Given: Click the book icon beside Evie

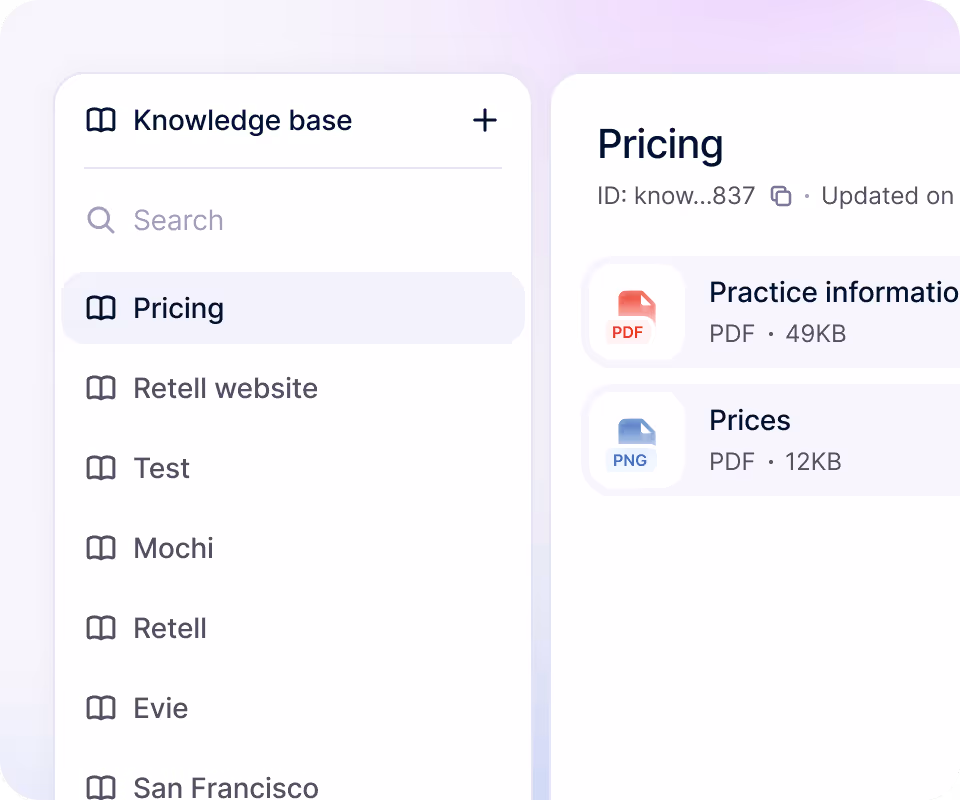Looking at the screenshot, I should [x=101, y=708].
